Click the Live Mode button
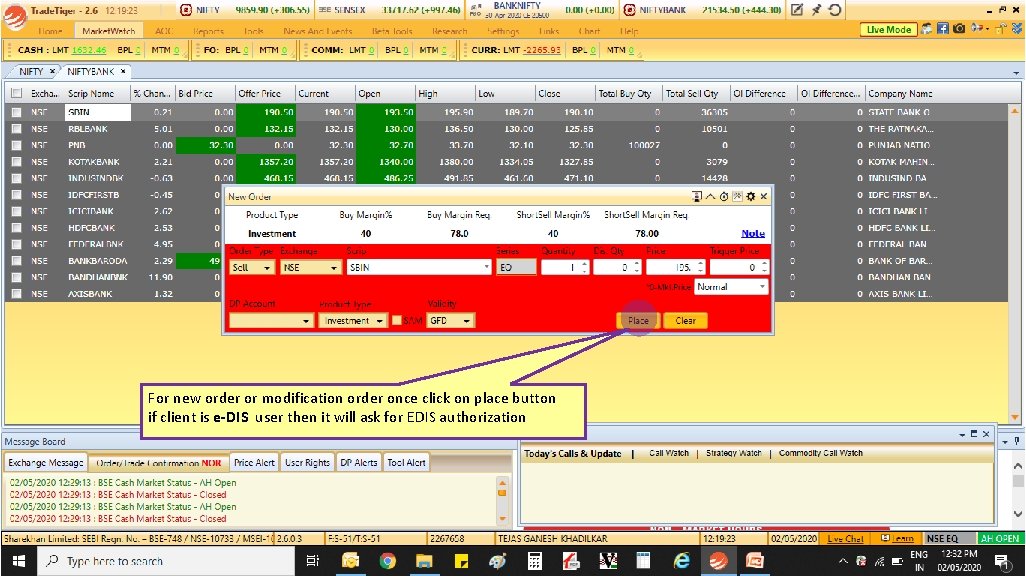Viewport: 1026px width, 576px height. [x=889, y=29]
